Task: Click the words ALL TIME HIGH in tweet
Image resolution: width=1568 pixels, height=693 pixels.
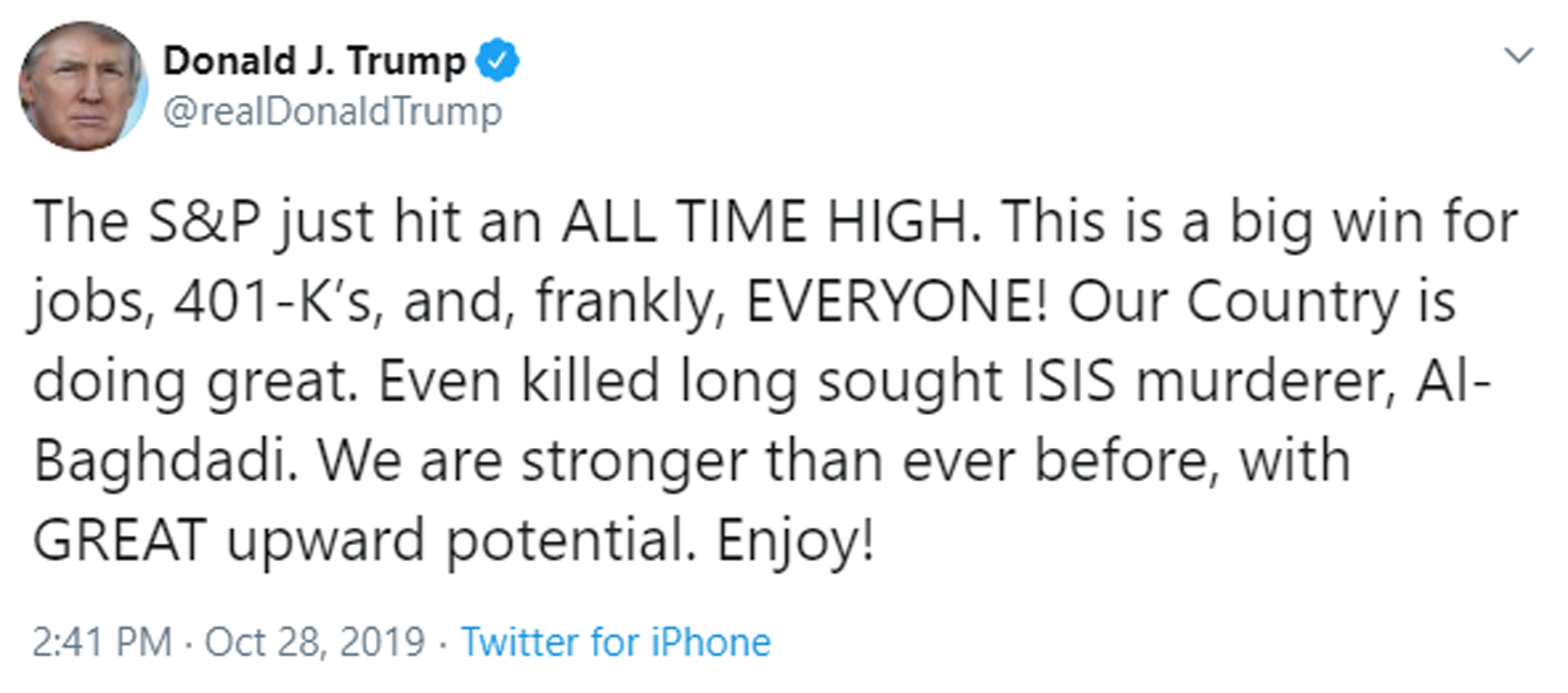Action: tap(771, 221)
